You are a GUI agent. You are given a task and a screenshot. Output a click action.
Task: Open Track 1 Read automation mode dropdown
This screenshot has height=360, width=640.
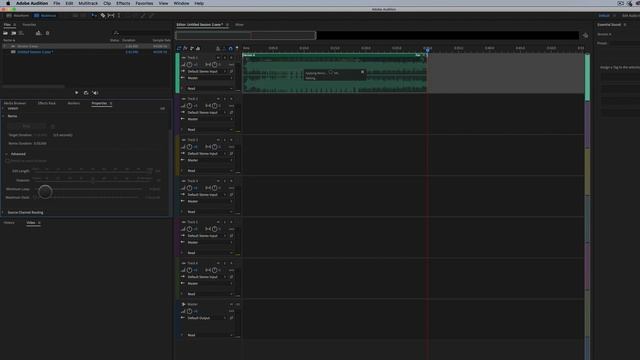pyautogui.click(x=210, y=89)
